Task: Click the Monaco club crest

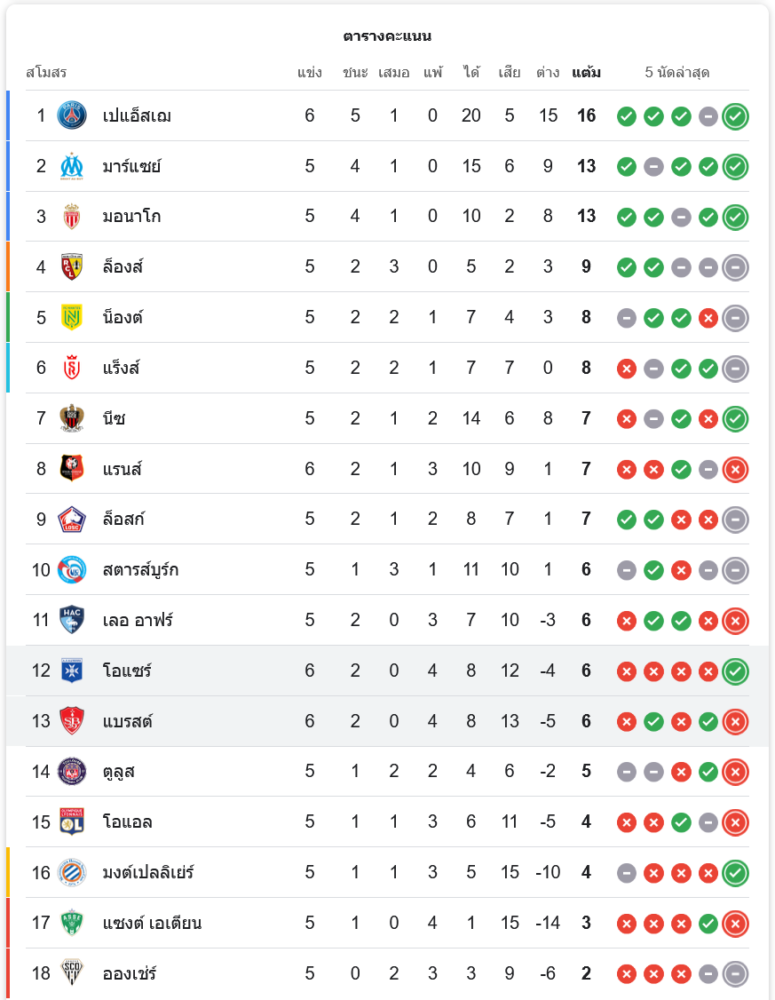Action: tap(72, 216)
